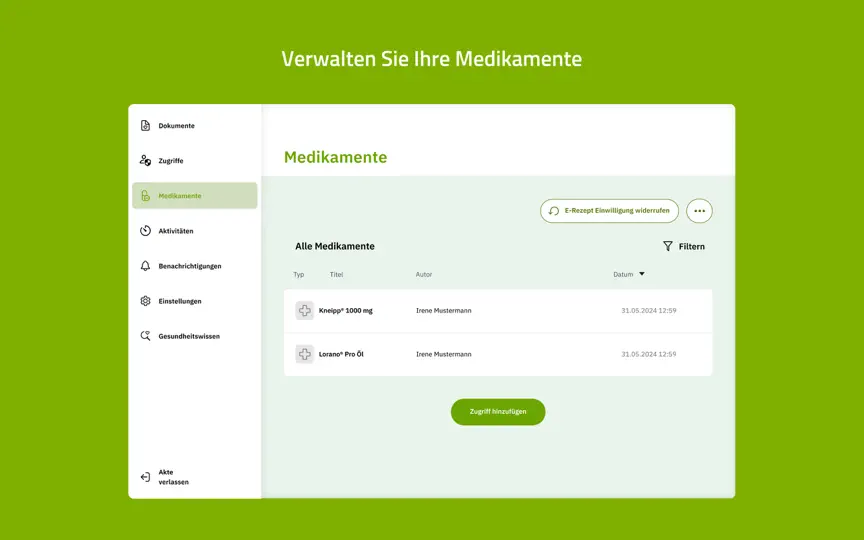Click the Alle Medikamente heading
This screenshot has width=864, height=540.
pyautogui.click(x=334, y=246)
